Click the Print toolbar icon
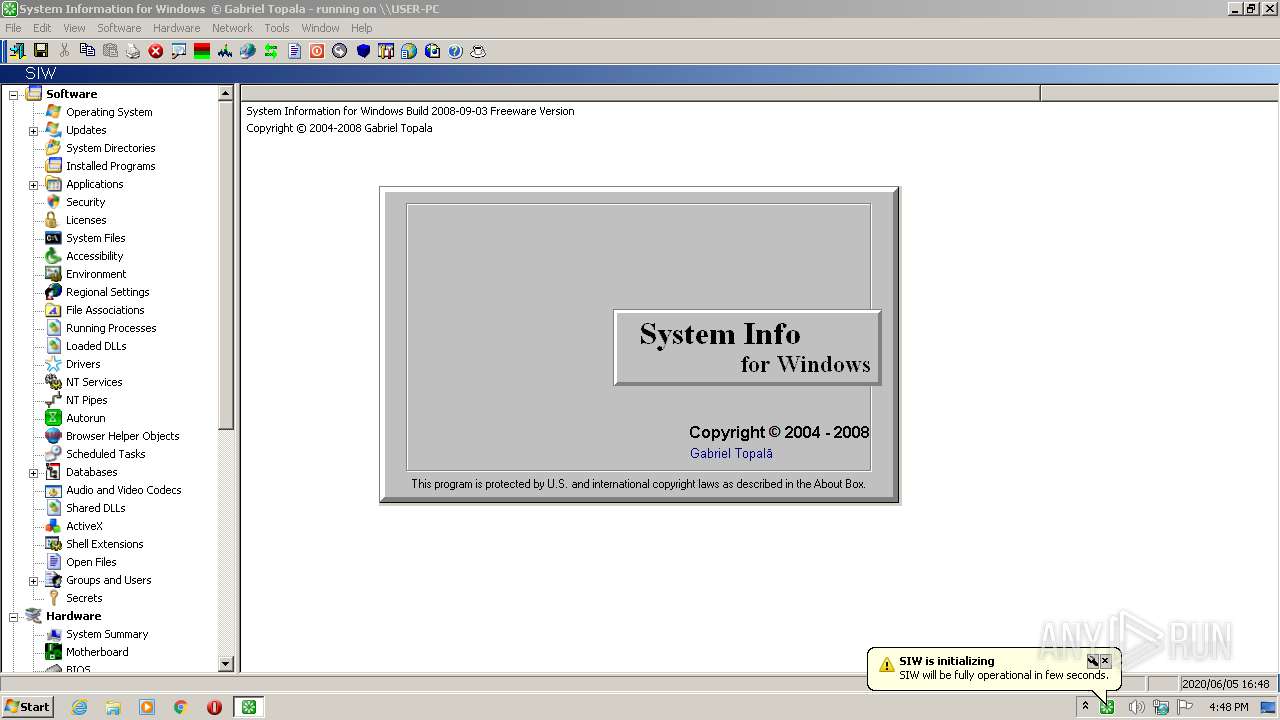 click(133, 50)
